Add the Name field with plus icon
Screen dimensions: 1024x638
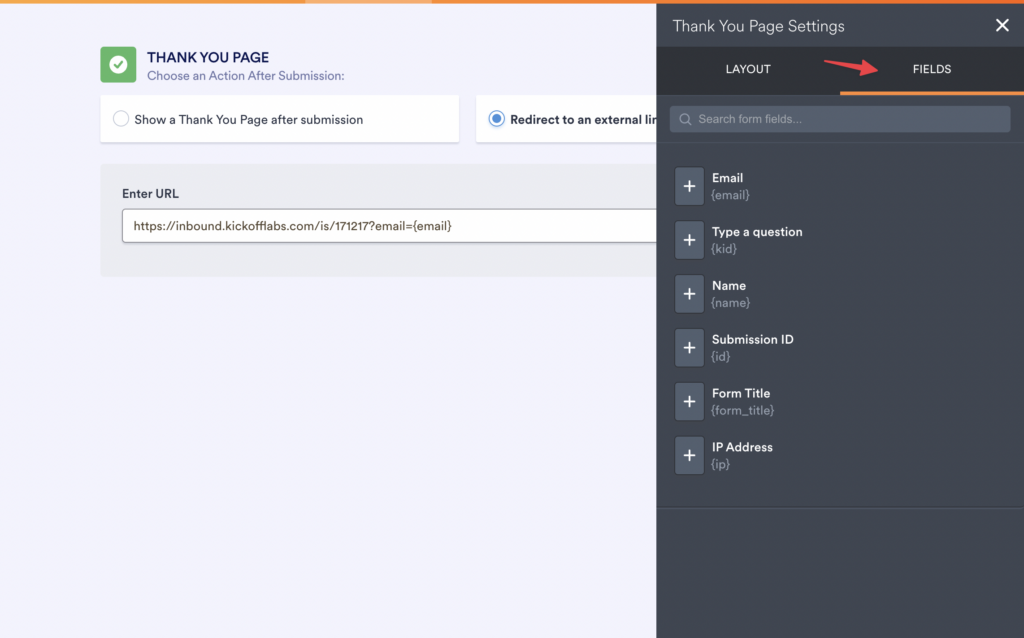[x=689, y=294]
